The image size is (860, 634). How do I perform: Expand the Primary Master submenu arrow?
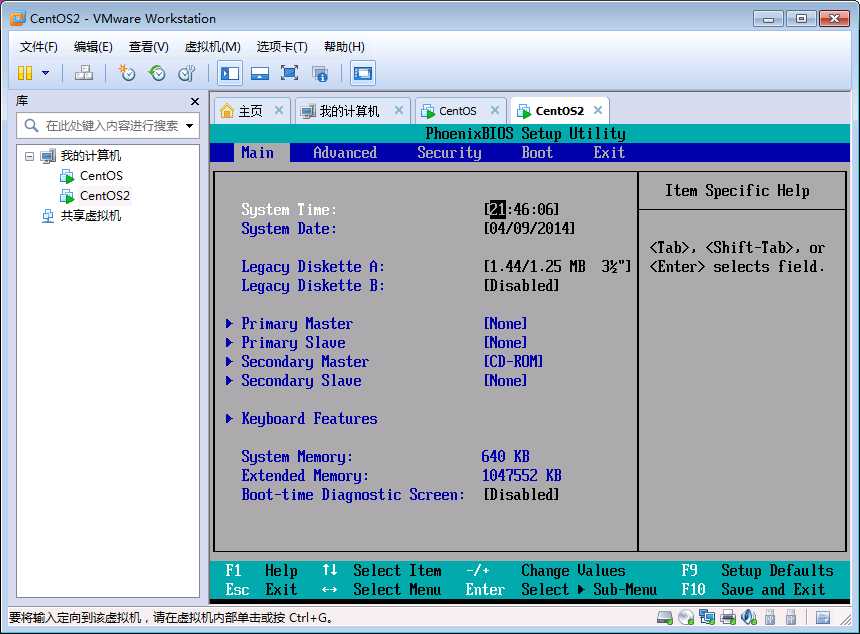pyautogui.click(x=229, y=324)
